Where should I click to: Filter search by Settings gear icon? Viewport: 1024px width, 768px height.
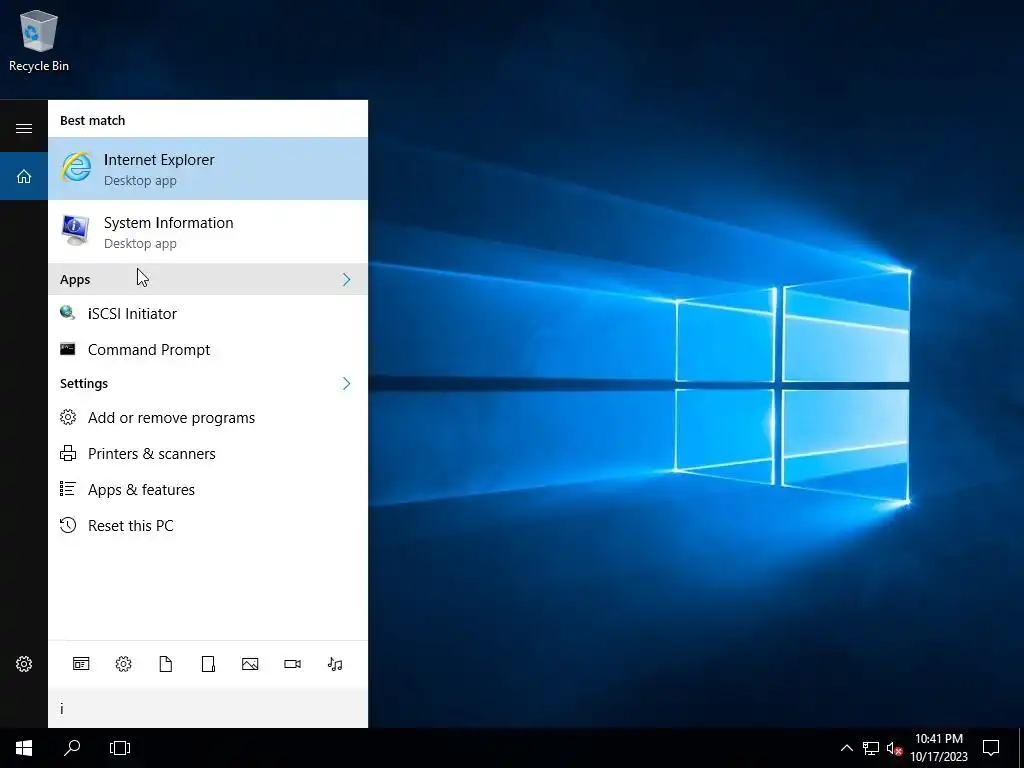pos(123,664)
